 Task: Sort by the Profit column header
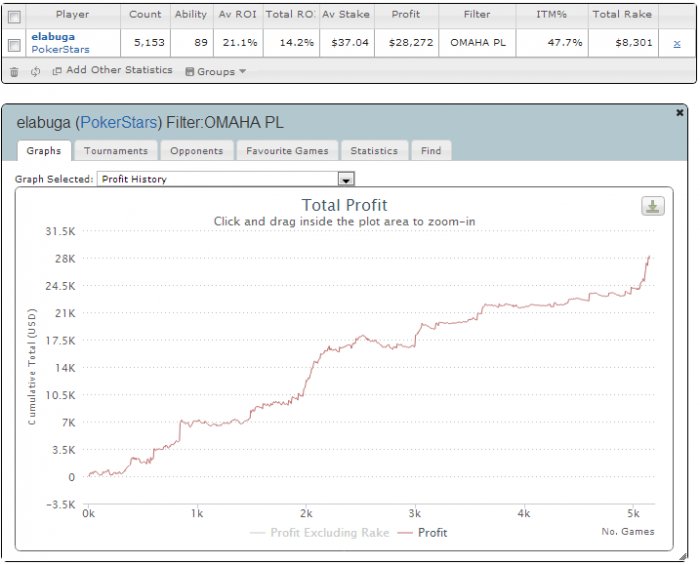(406, 14)
